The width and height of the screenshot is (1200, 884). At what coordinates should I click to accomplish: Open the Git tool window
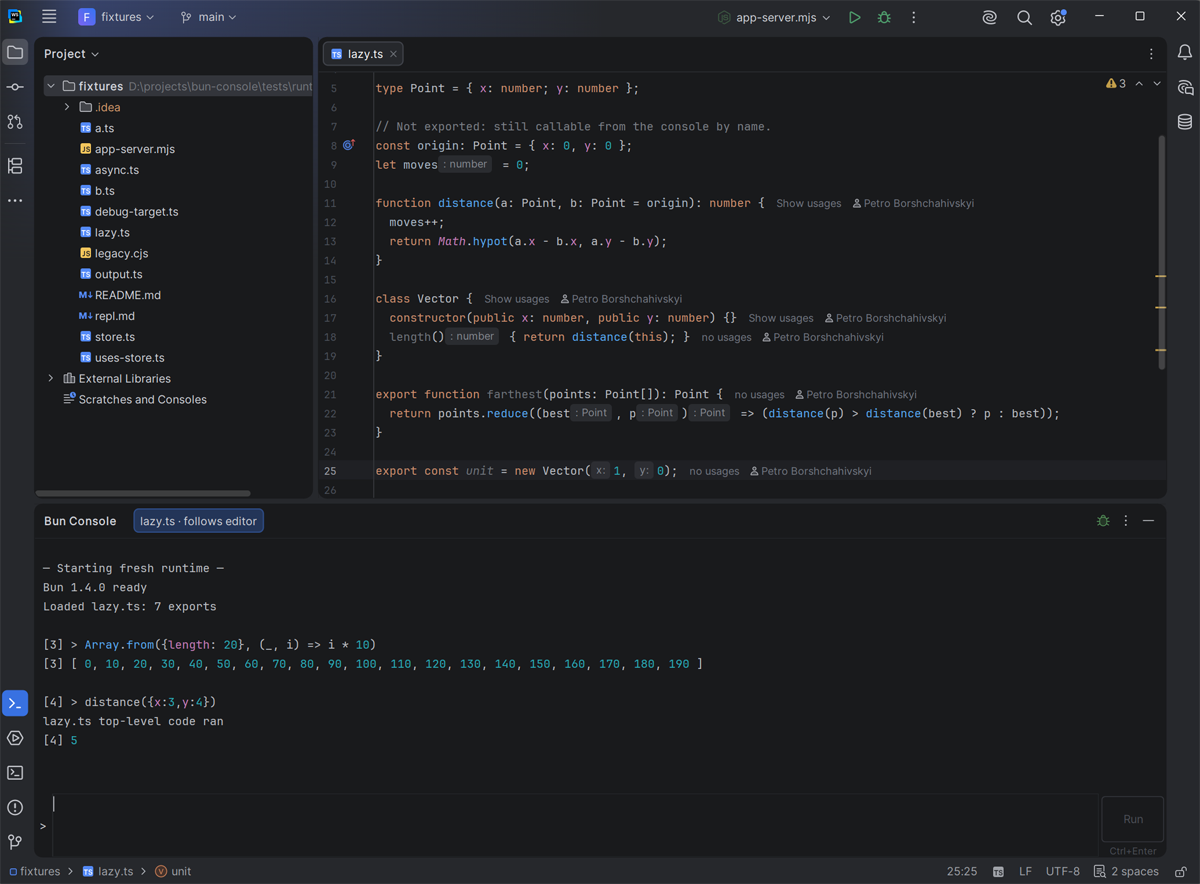click(x=15, y=842)
